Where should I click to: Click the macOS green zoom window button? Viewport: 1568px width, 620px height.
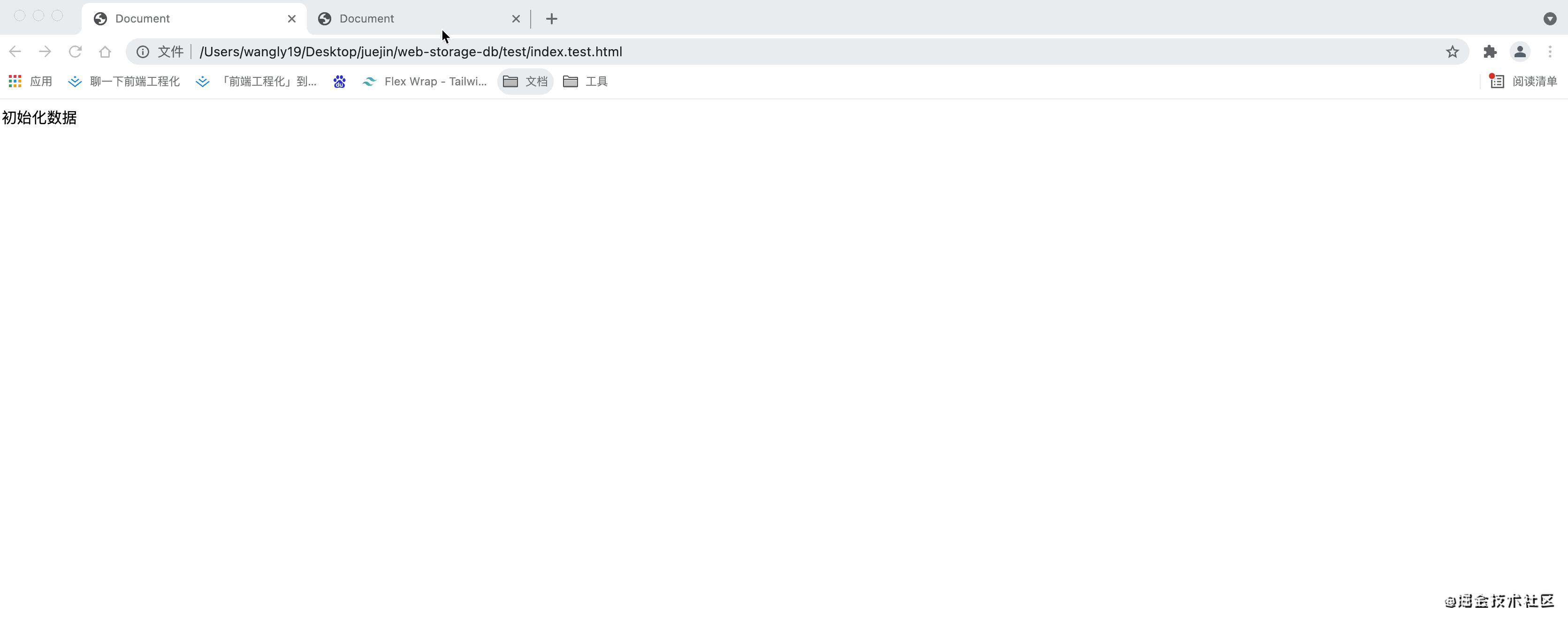[57, 16]
